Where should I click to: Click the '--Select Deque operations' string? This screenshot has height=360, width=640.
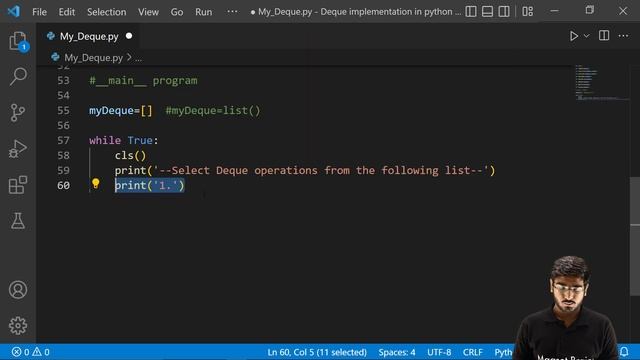tap(321, 171)
